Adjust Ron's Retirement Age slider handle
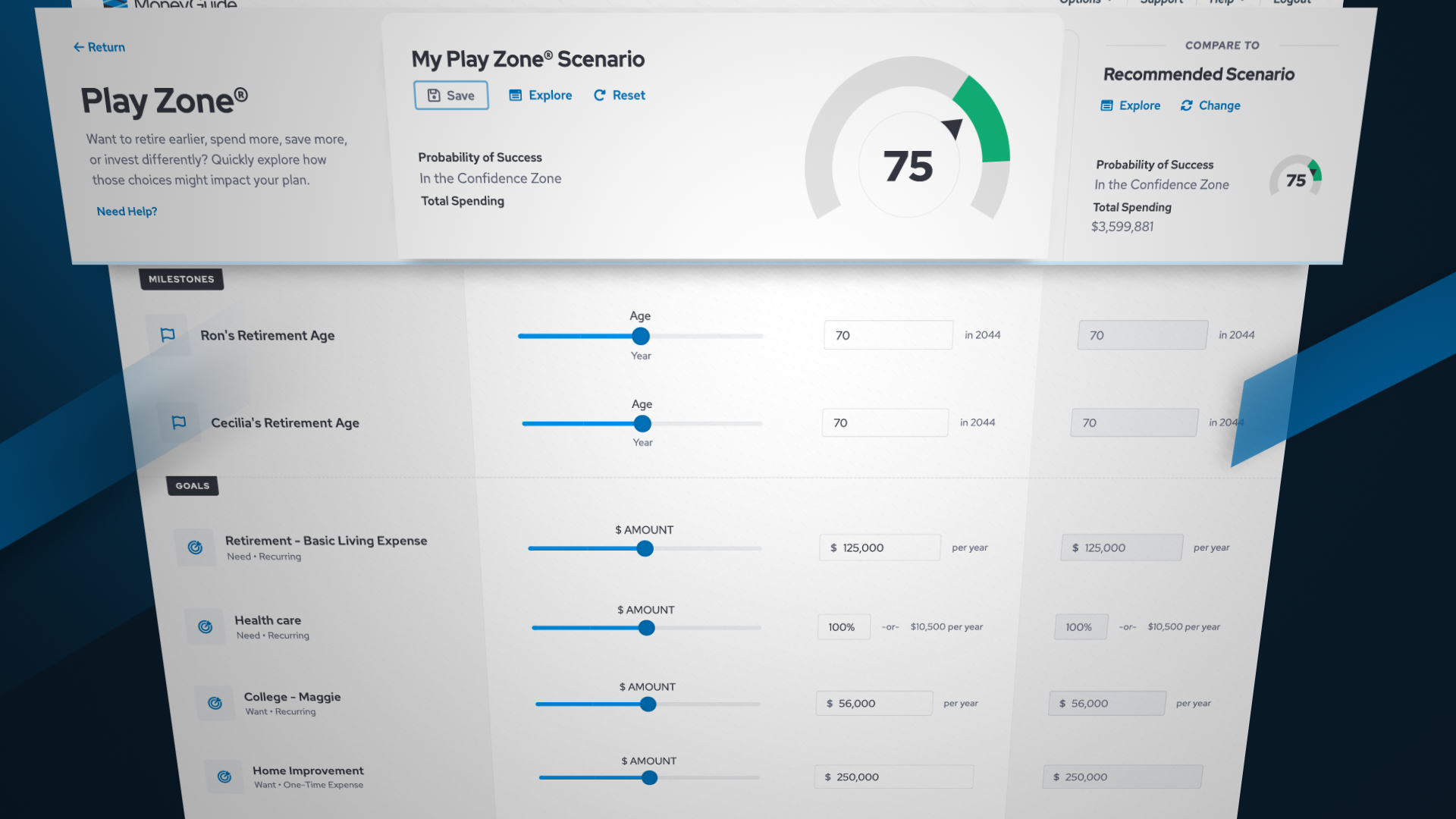Screen dimensions: 1456x819 click(x=641, y=336)
